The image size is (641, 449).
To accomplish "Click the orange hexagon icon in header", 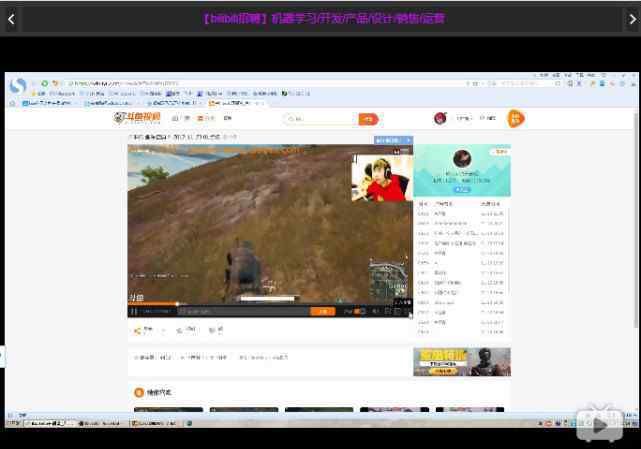I will pos(515,119).
